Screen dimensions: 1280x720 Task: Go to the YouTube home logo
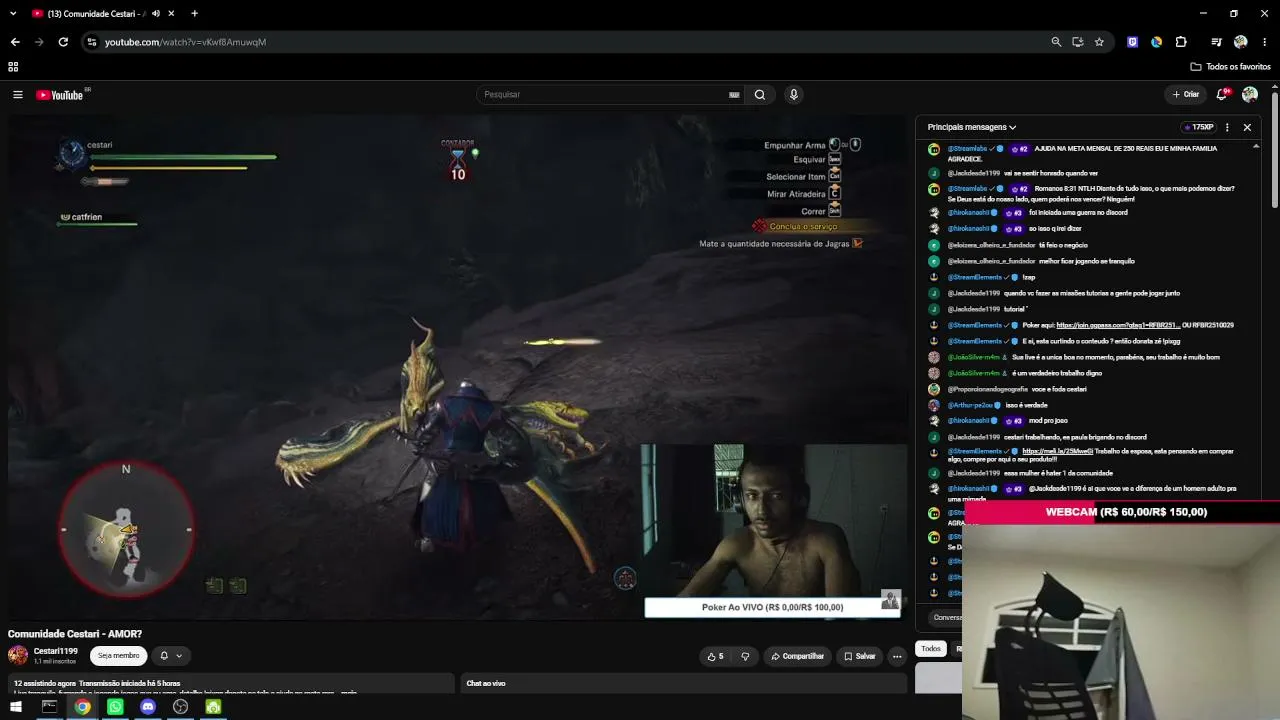pos(60,95)
